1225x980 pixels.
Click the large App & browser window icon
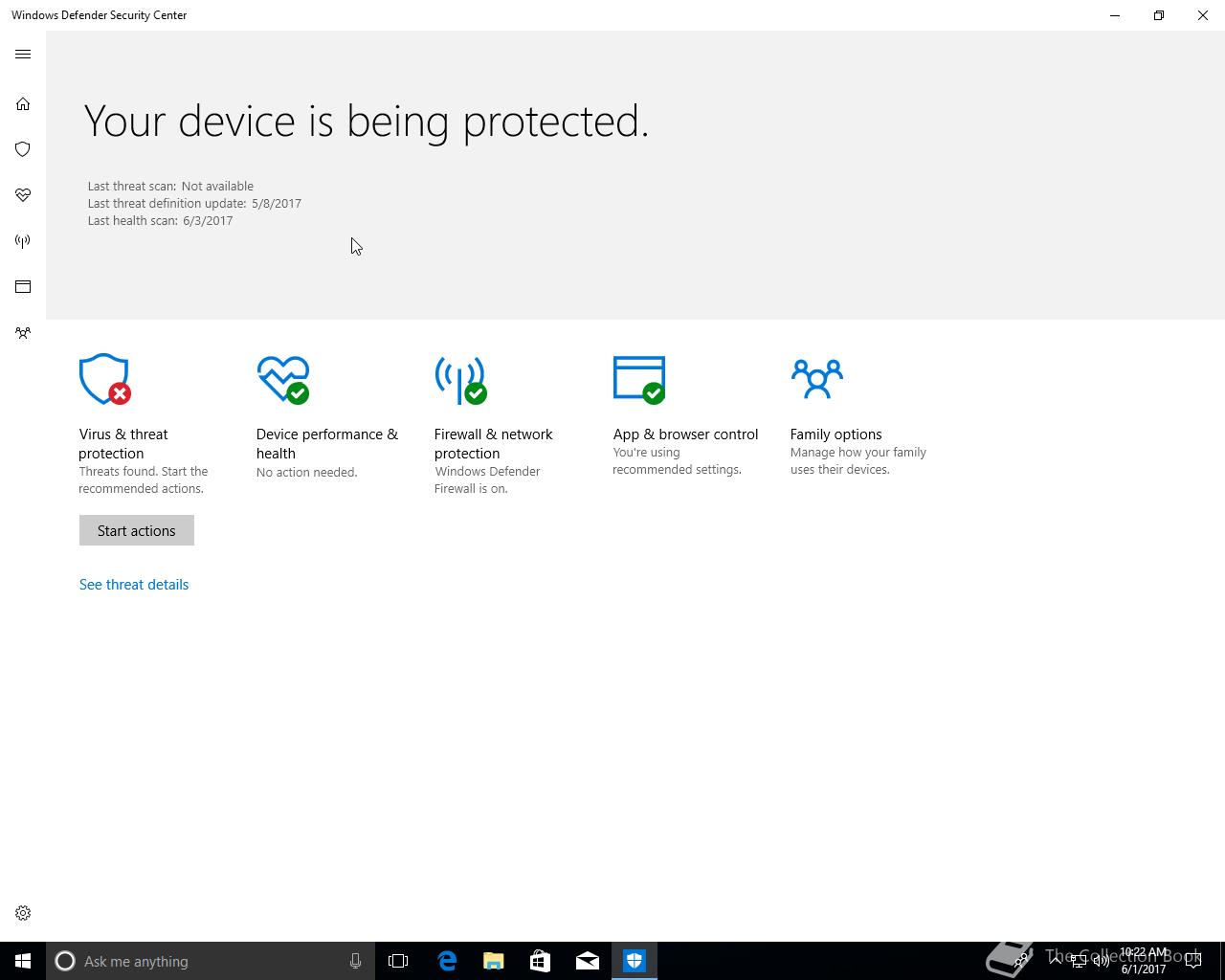click(639, 379)
